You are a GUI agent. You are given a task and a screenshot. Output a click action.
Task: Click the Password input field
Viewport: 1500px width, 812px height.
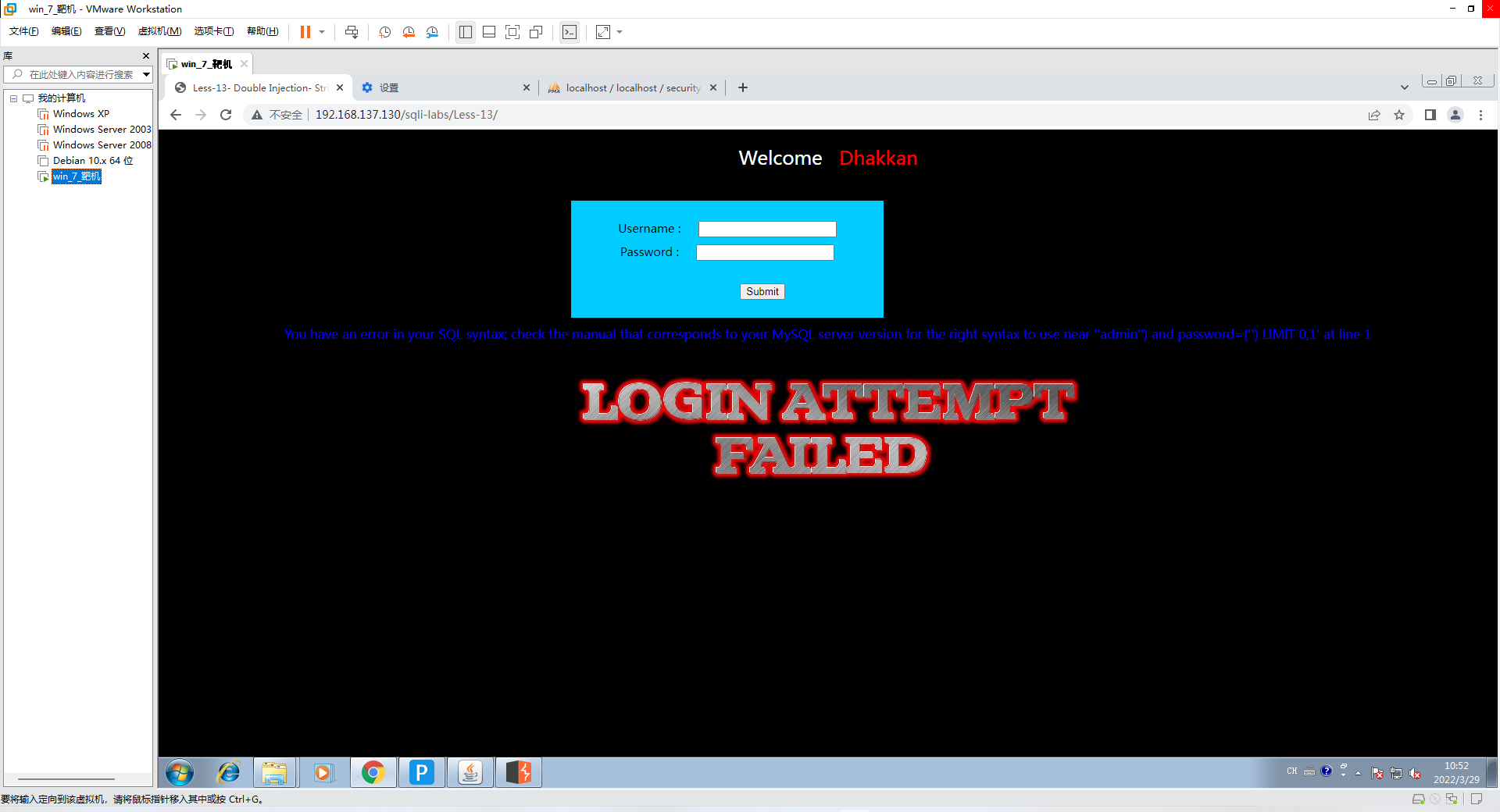(x=765, y=252)
